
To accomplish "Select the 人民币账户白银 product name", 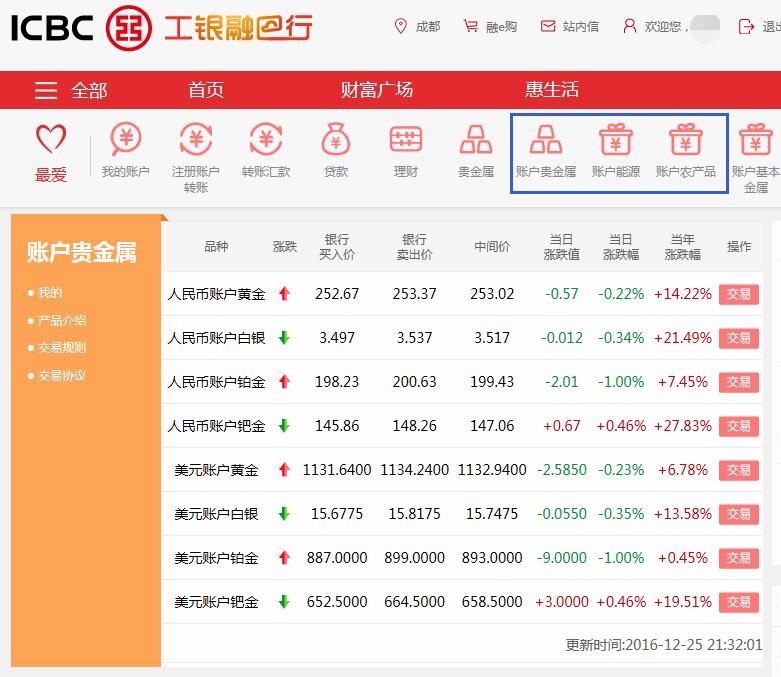I will (x=216, y=338).
